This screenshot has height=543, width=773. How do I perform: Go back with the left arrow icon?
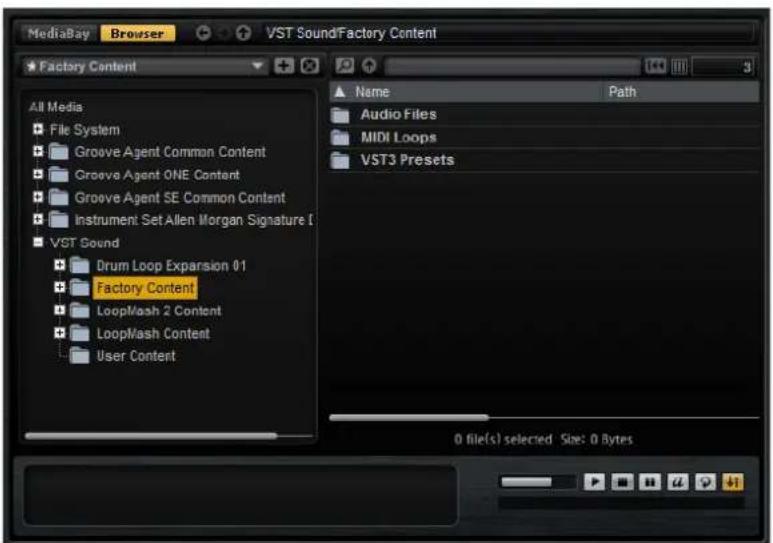point(203,33)
